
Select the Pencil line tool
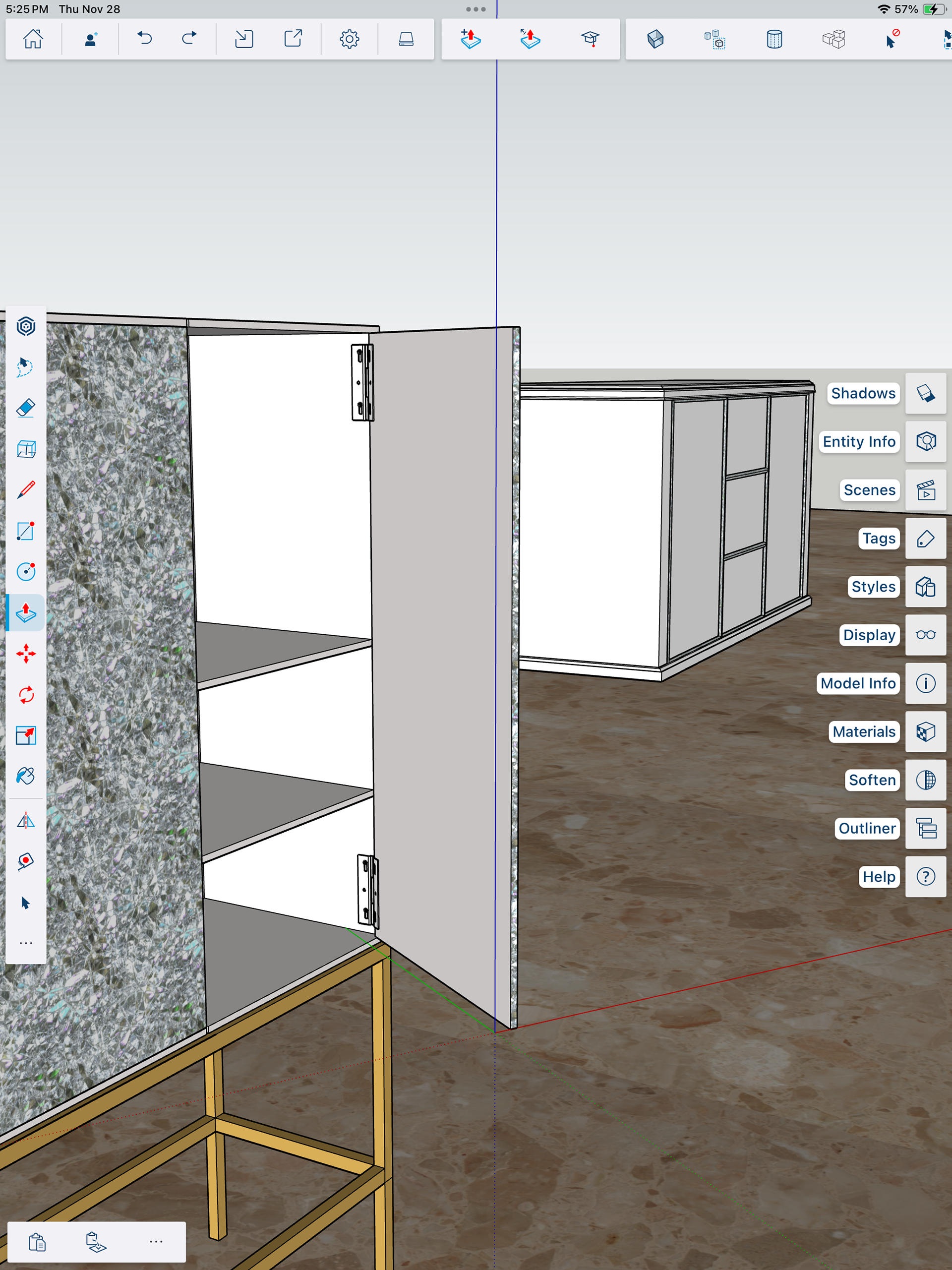26,490
